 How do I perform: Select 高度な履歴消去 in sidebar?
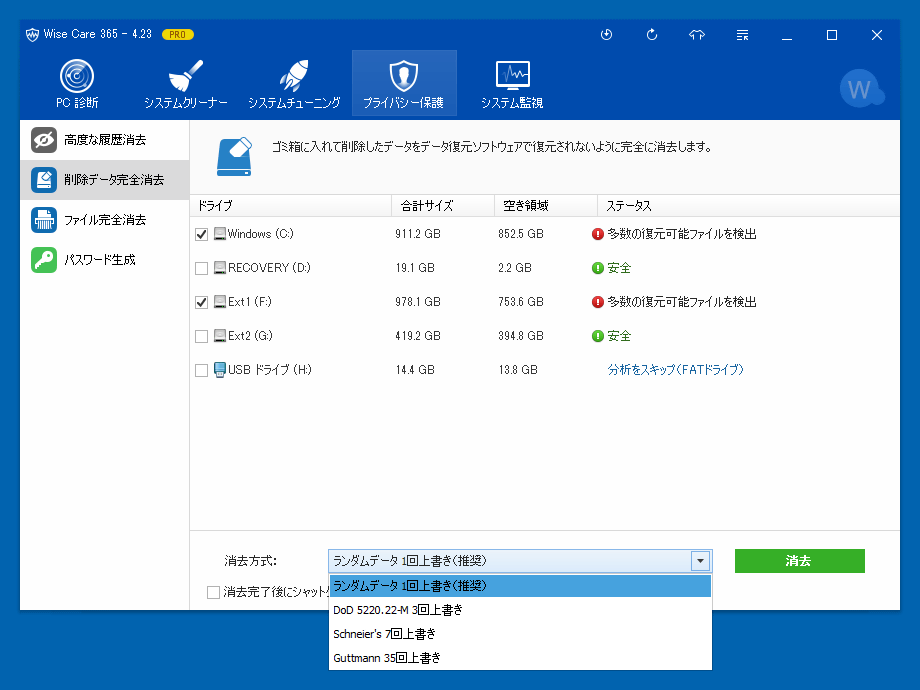tap(104, 140)
